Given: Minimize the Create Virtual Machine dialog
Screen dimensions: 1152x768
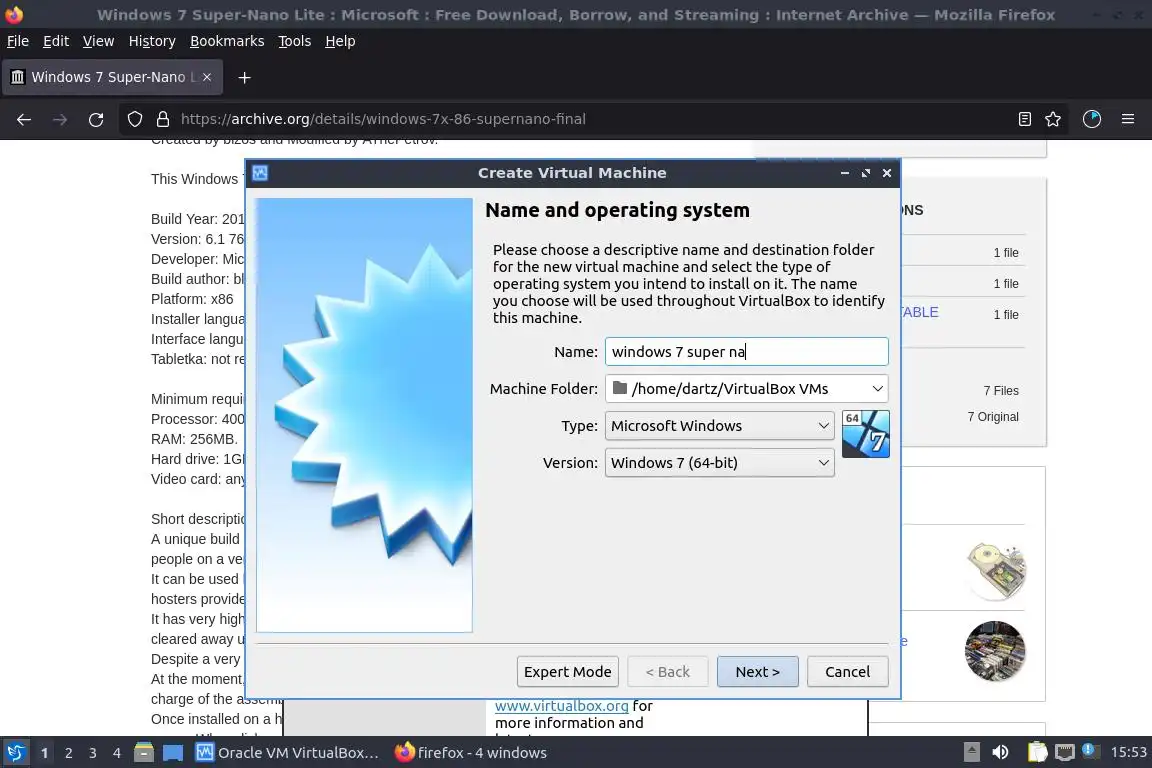Looking at the screenshot, I should (x=845, y=173).
